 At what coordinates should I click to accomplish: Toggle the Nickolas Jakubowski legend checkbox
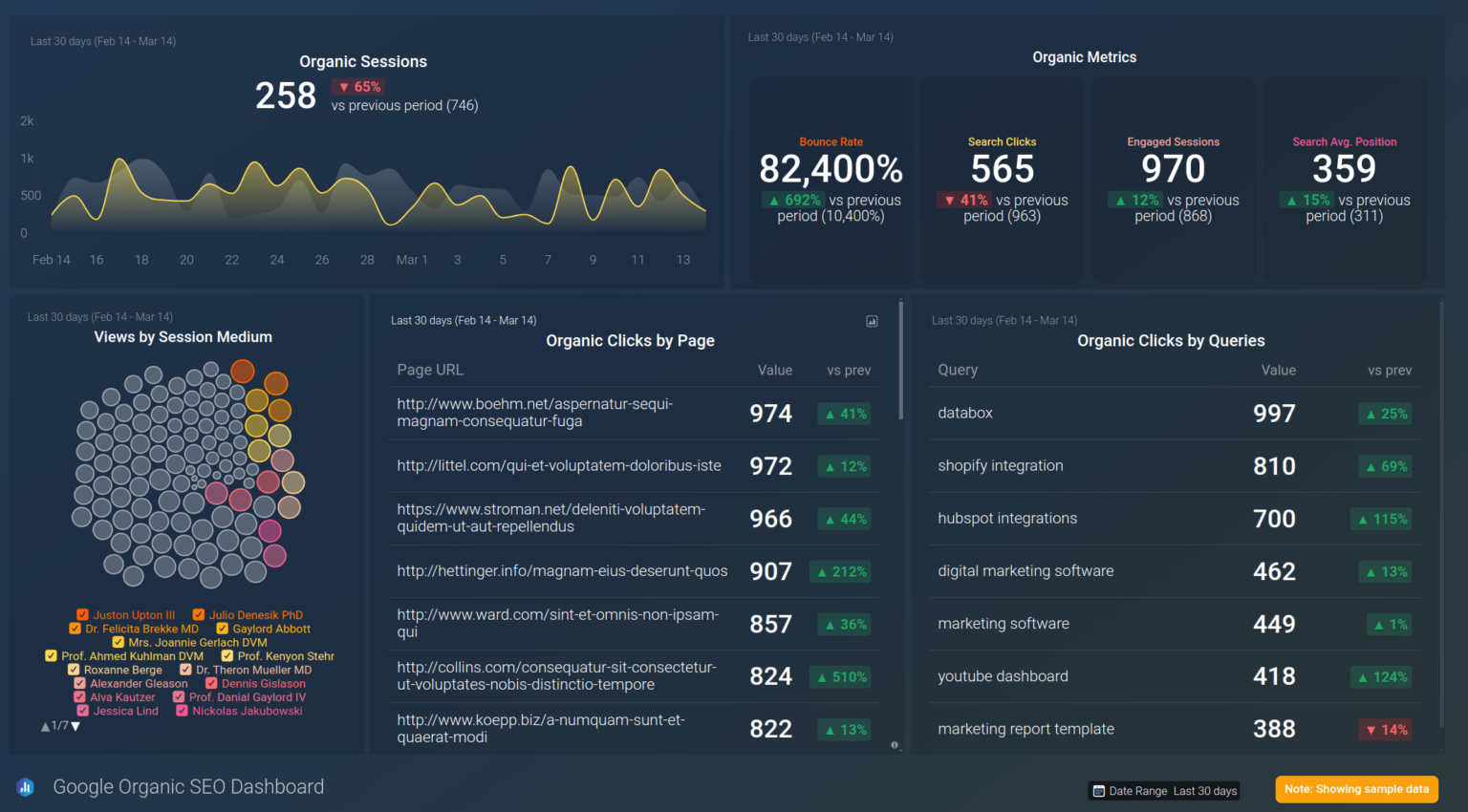(182, 711)
